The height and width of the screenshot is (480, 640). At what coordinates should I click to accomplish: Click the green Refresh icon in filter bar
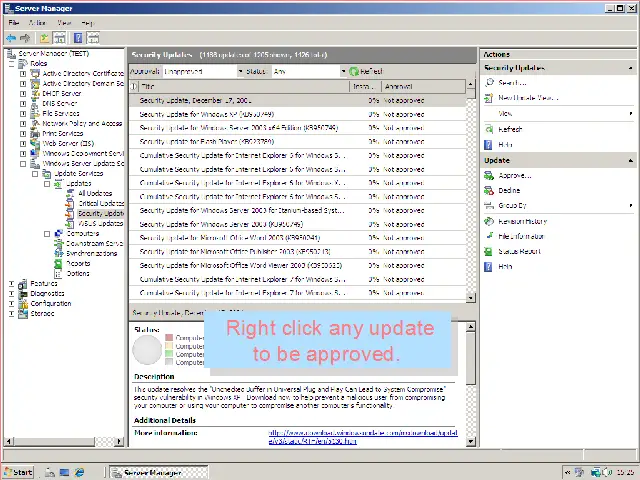pos(353,71)
